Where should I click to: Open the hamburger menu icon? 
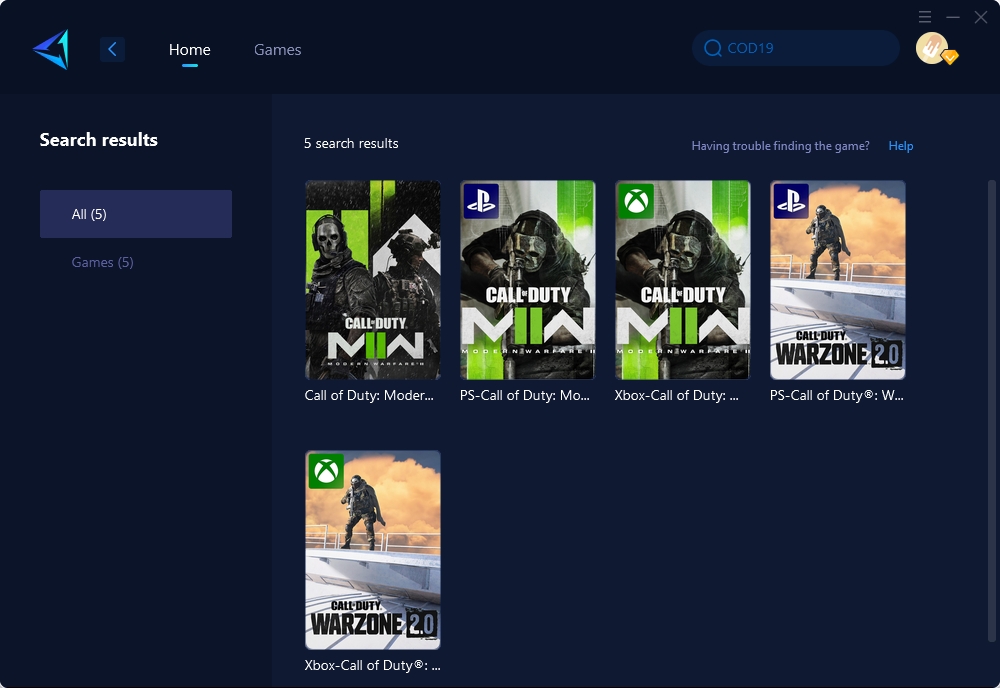[925, 17]
